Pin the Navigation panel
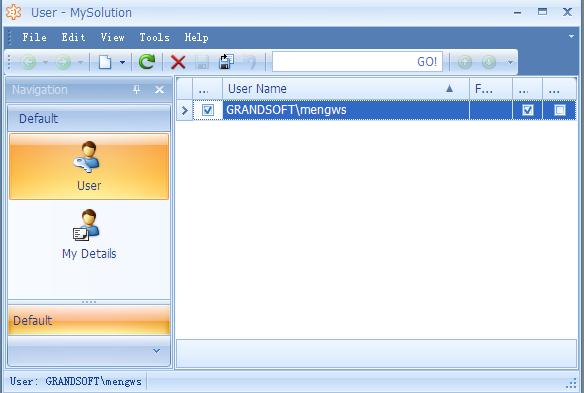Screen dimensions: 584x393 [x=137, y=89]
